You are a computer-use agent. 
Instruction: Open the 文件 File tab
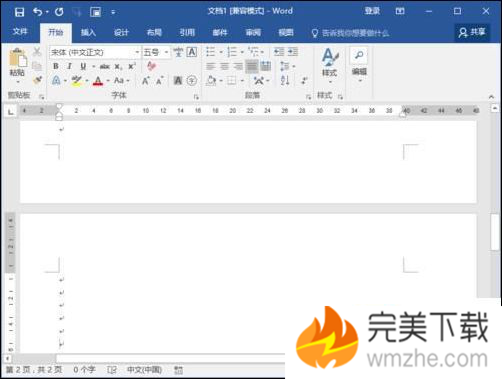tap(20, 32)
